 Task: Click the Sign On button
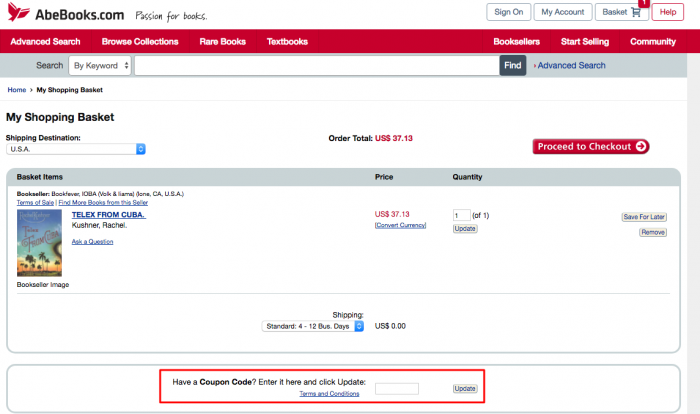(x=508, y=12)
